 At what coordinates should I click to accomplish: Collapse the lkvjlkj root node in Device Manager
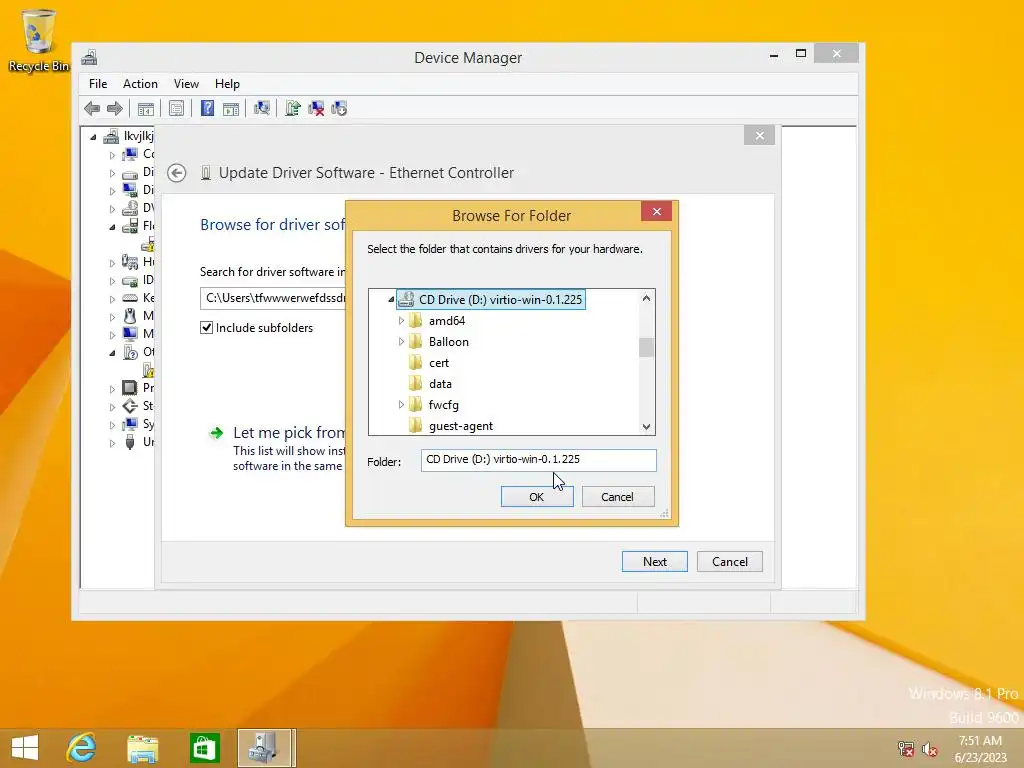pos(93,136)
